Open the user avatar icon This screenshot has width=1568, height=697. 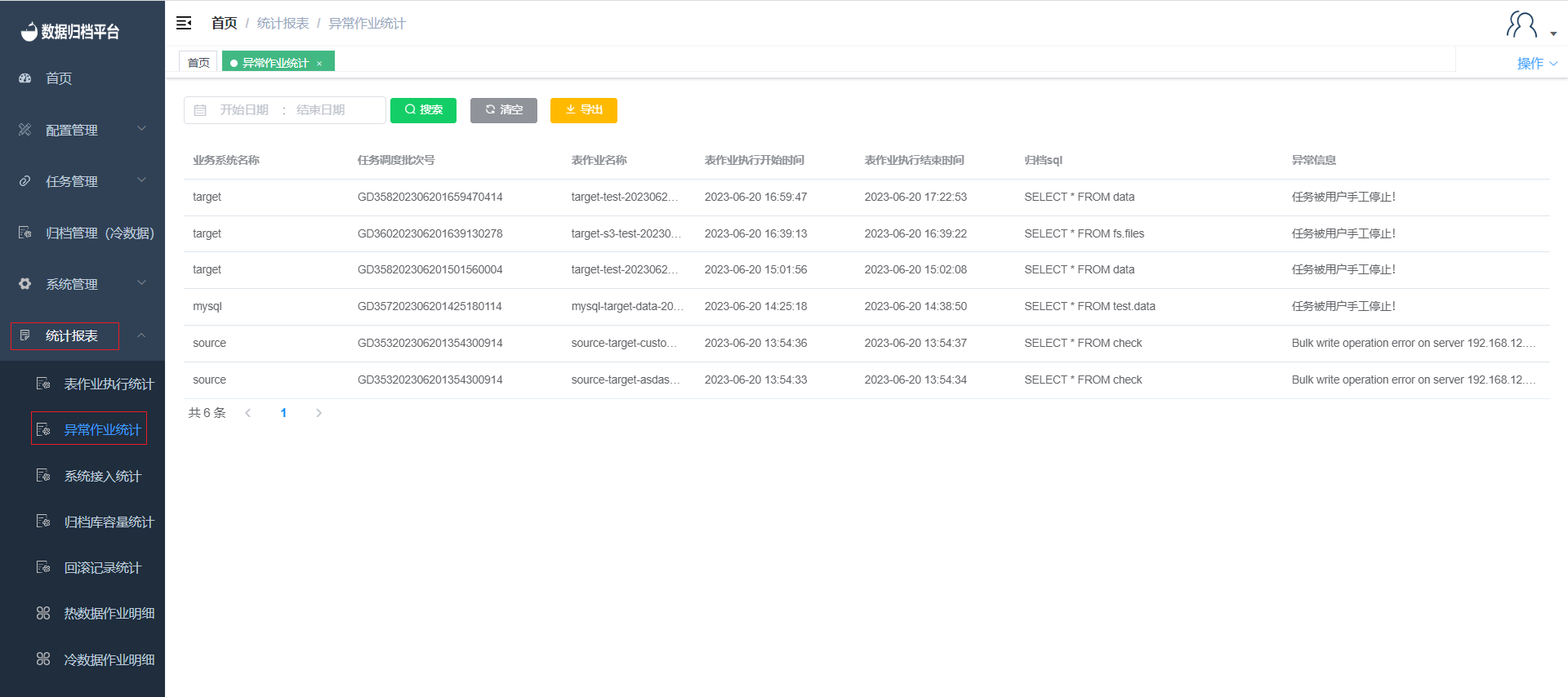[x=1521, y=24]
